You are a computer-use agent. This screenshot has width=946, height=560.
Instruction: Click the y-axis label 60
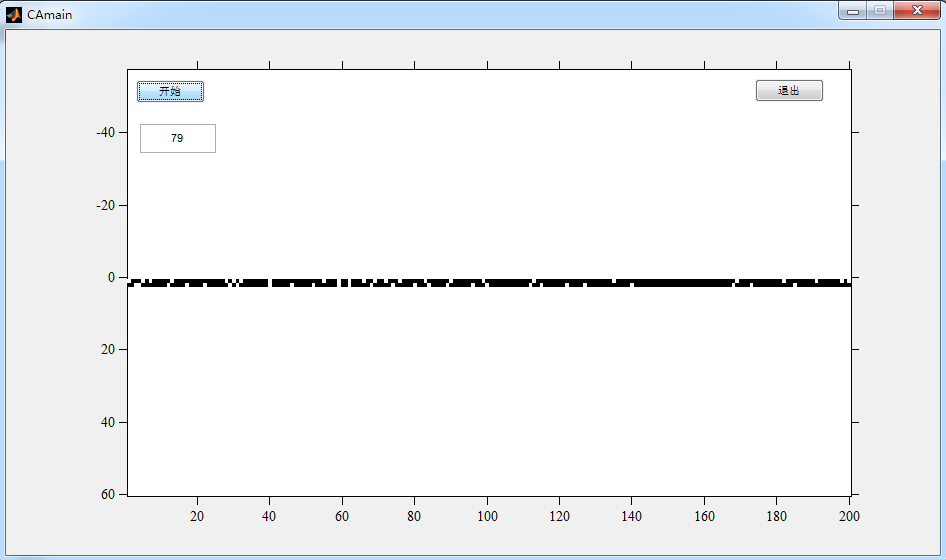tap(108, 494)
